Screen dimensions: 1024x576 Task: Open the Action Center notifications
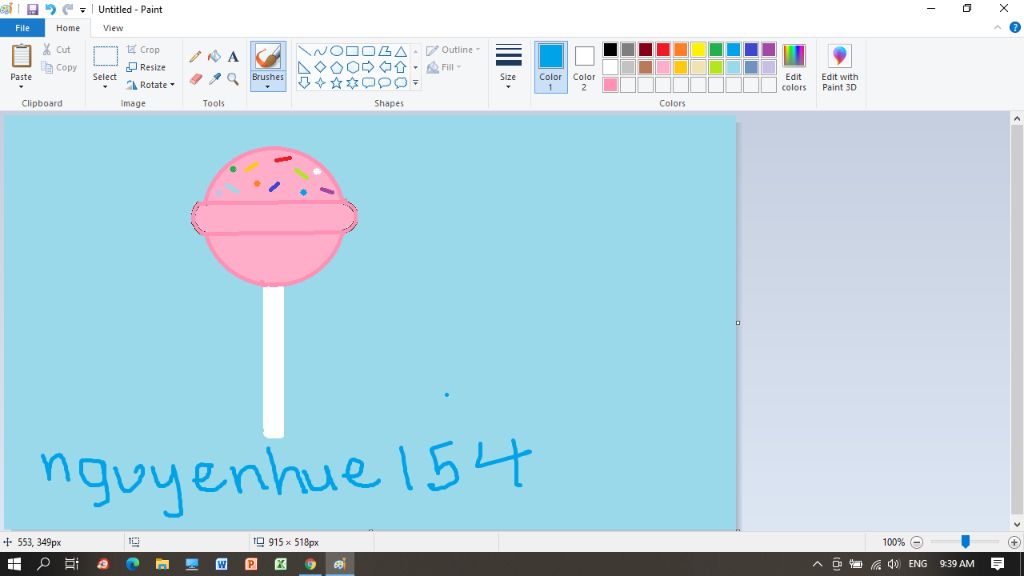click(x=997, y=564)
